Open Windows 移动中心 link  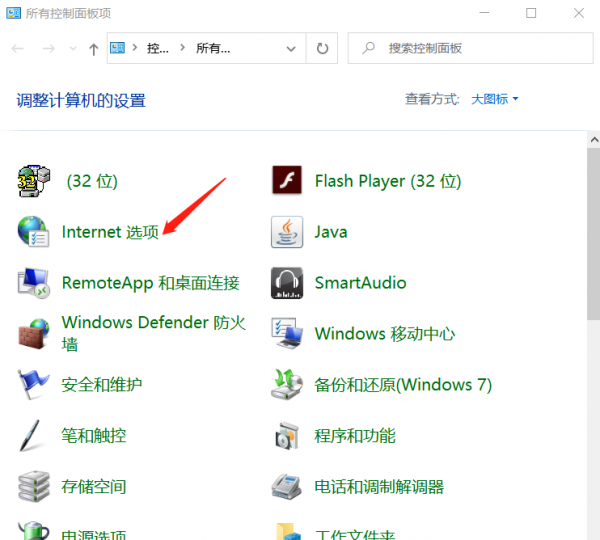[385, 334]
